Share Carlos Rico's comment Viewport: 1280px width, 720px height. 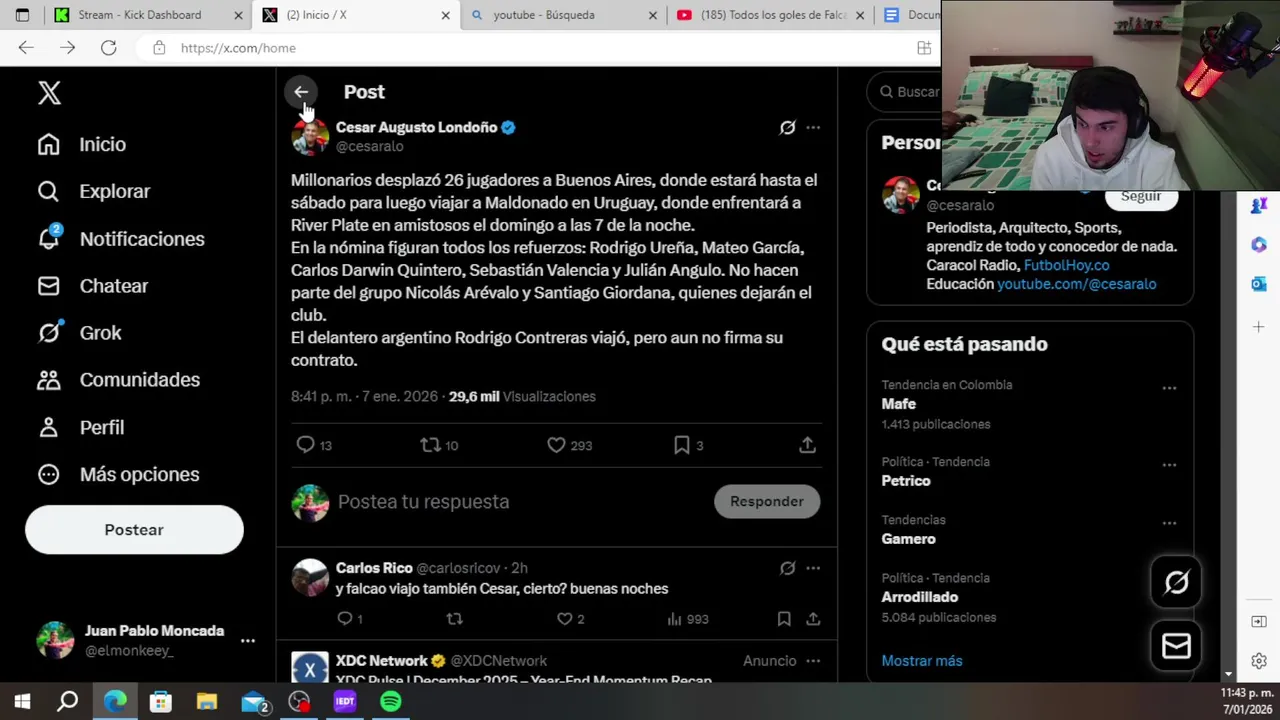(813, 619)
